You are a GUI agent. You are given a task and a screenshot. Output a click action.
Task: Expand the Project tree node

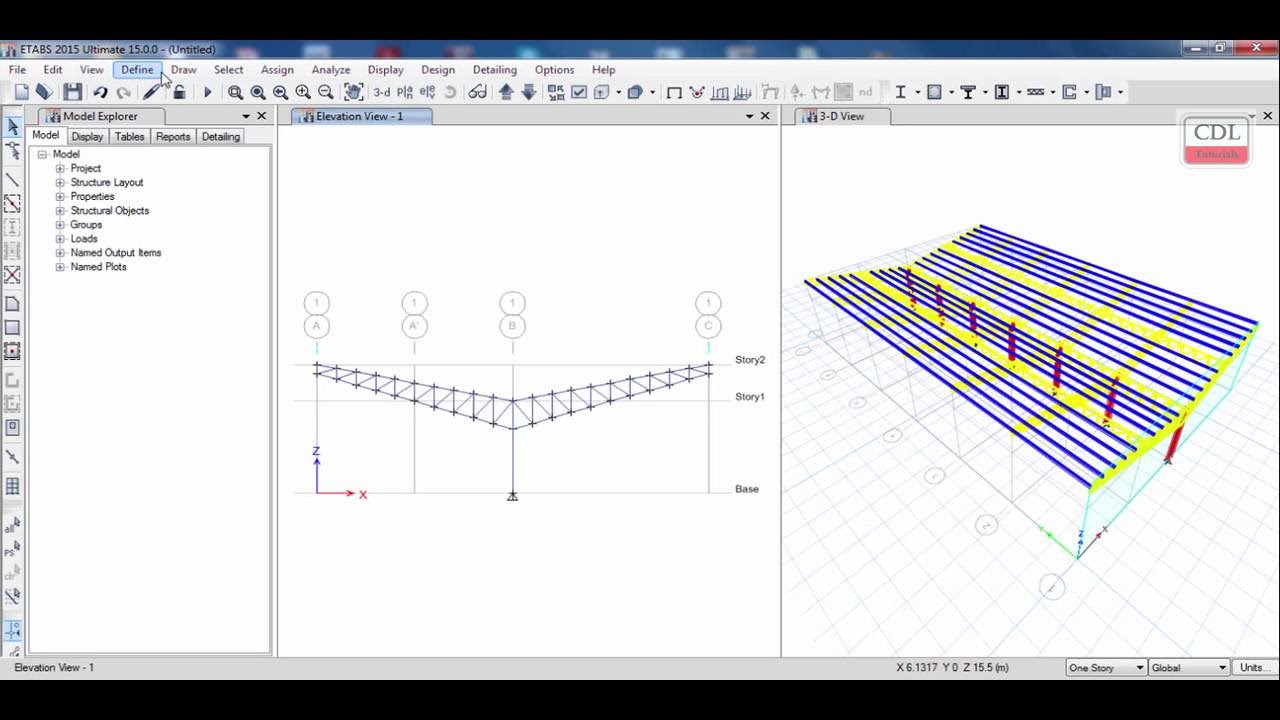(x=60, y=168)
